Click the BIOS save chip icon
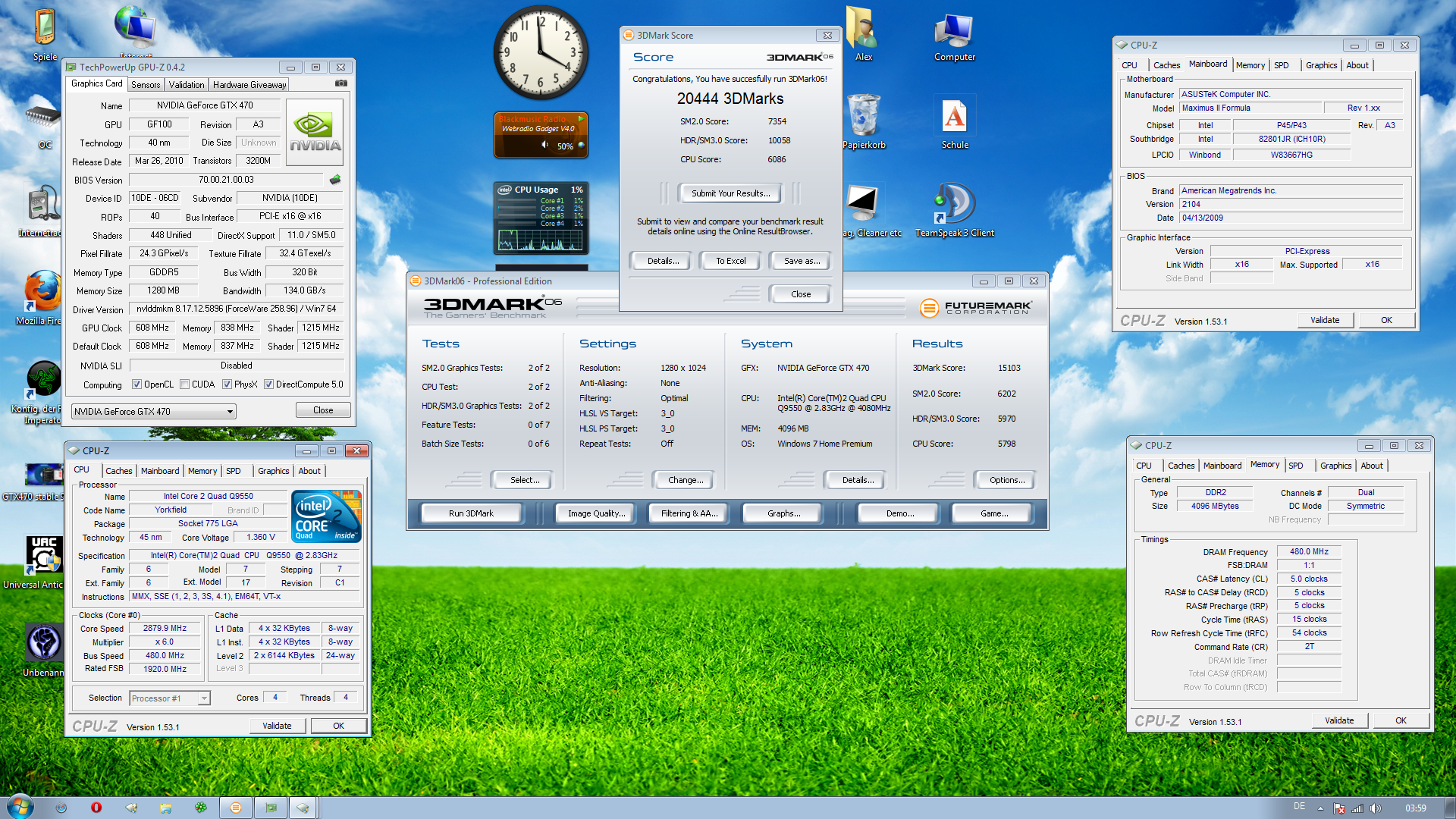 pyautogui.click(x=335, y=180)
